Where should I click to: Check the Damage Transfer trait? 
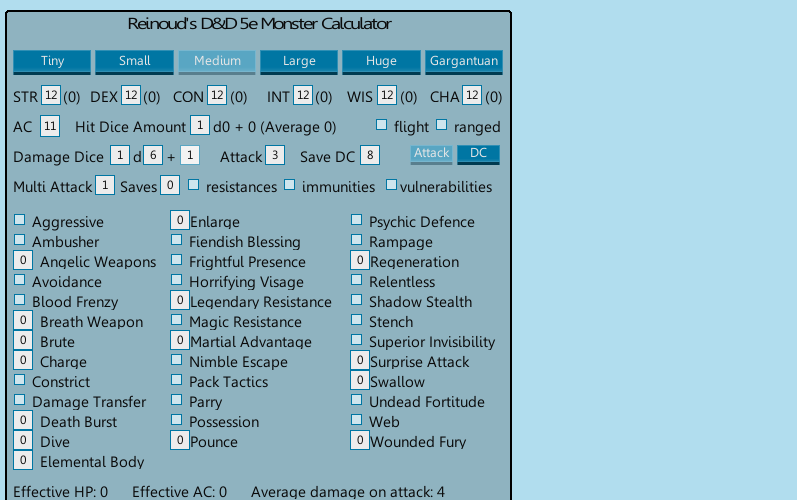(19, 399)
